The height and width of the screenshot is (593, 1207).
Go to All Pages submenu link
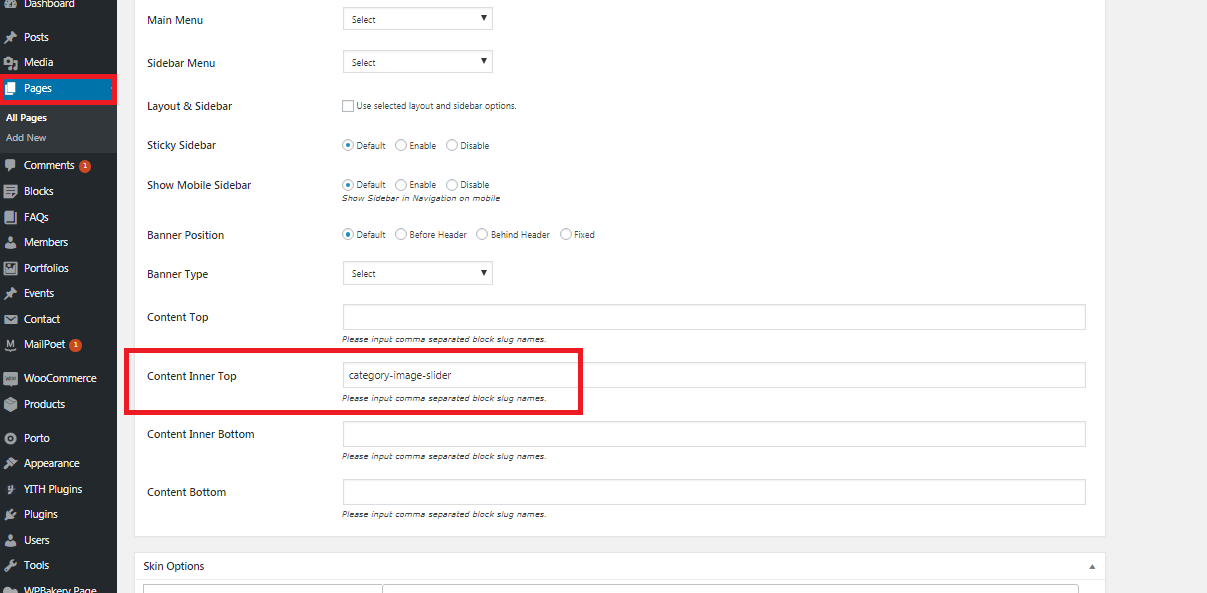tap(26, 118)
